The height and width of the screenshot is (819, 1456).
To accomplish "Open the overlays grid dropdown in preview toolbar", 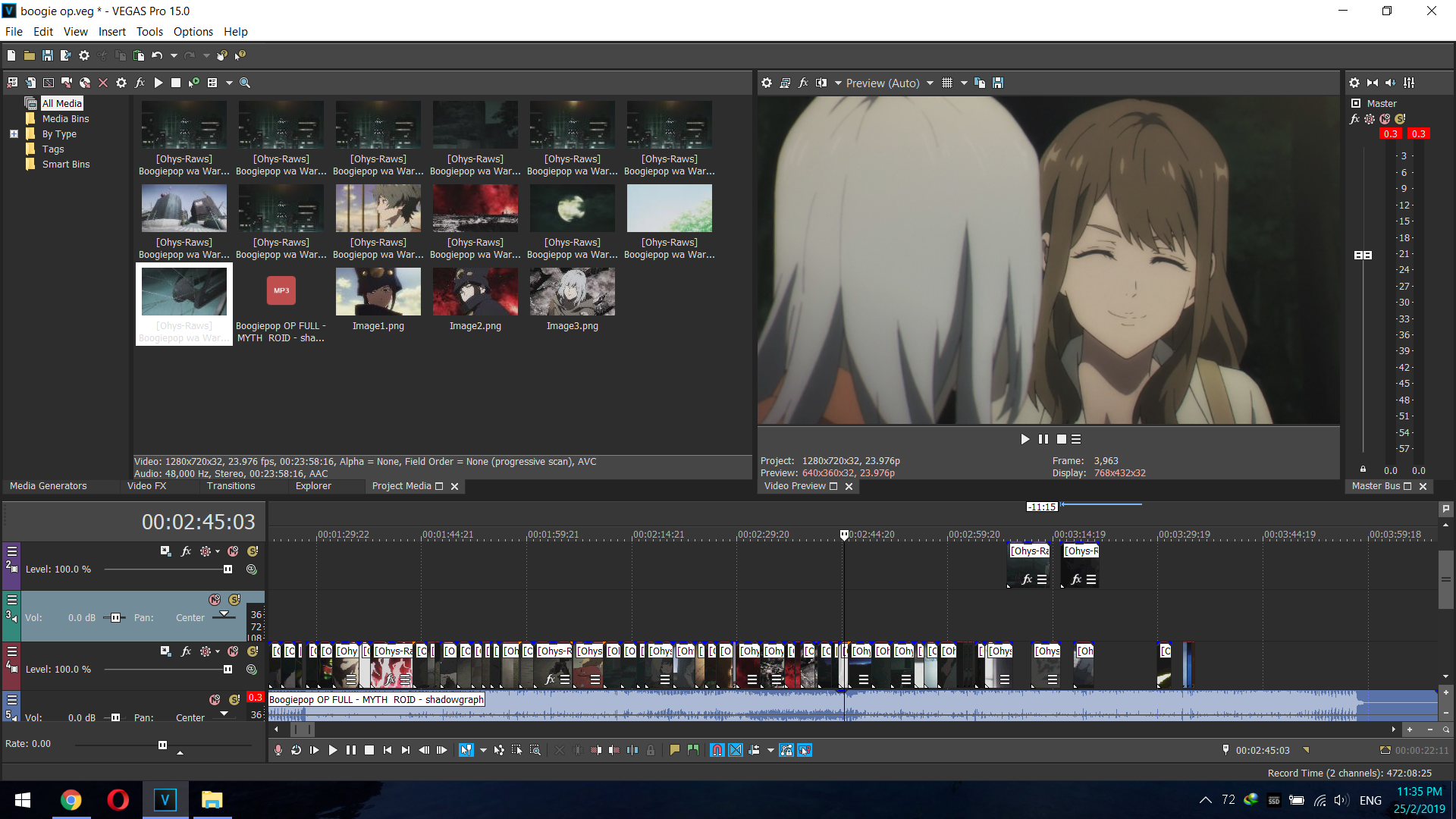I will click(x=964, y=83).
